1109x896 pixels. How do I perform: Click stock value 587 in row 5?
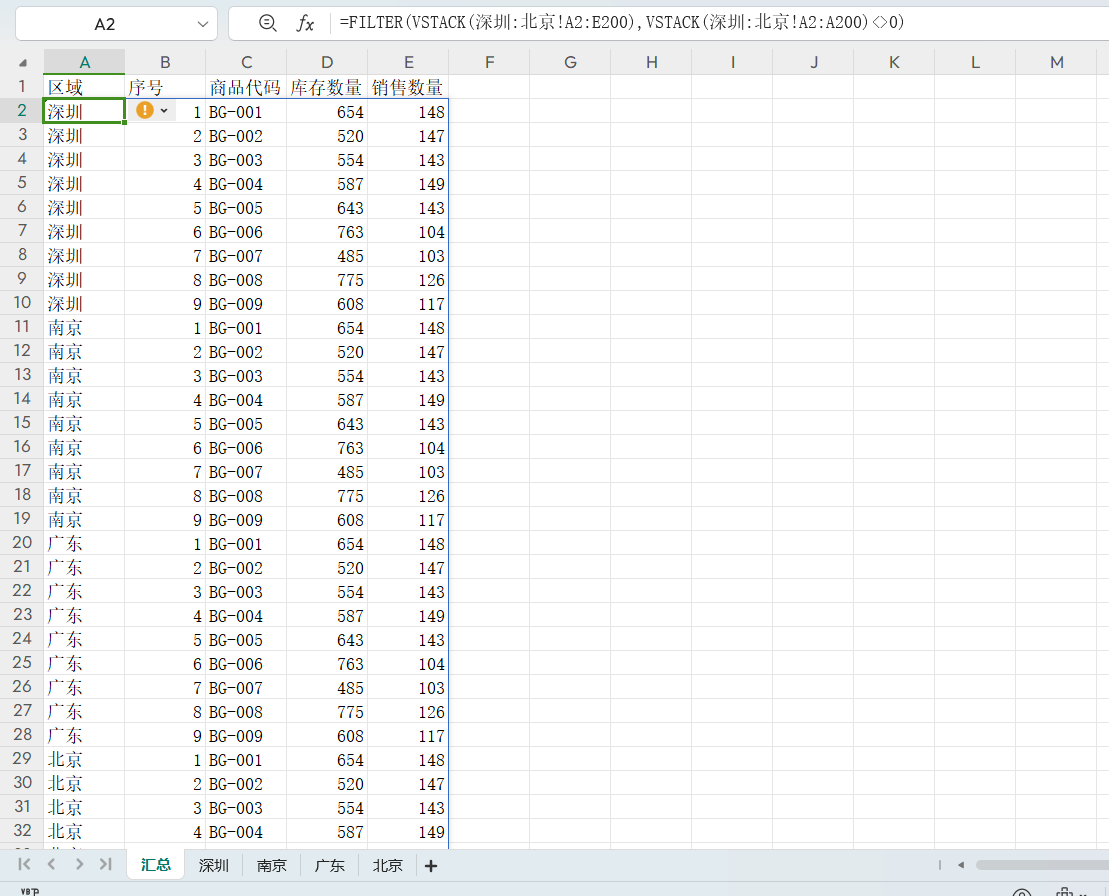pos(327,184)
